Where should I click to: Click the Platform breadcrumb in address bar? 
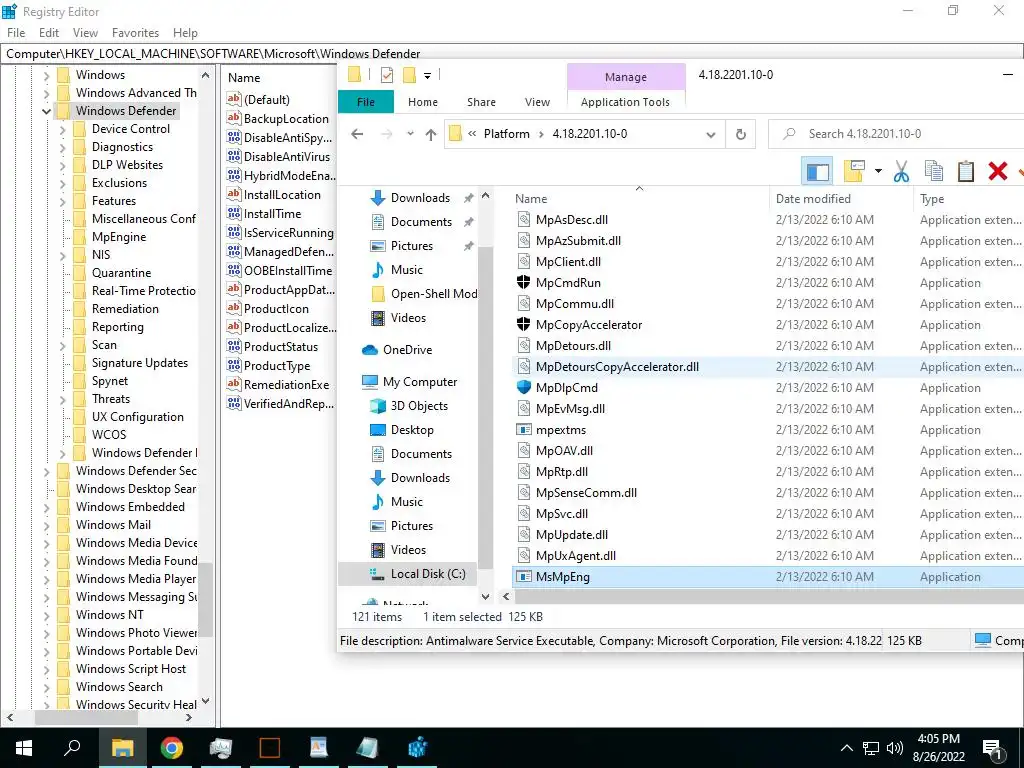506,134
